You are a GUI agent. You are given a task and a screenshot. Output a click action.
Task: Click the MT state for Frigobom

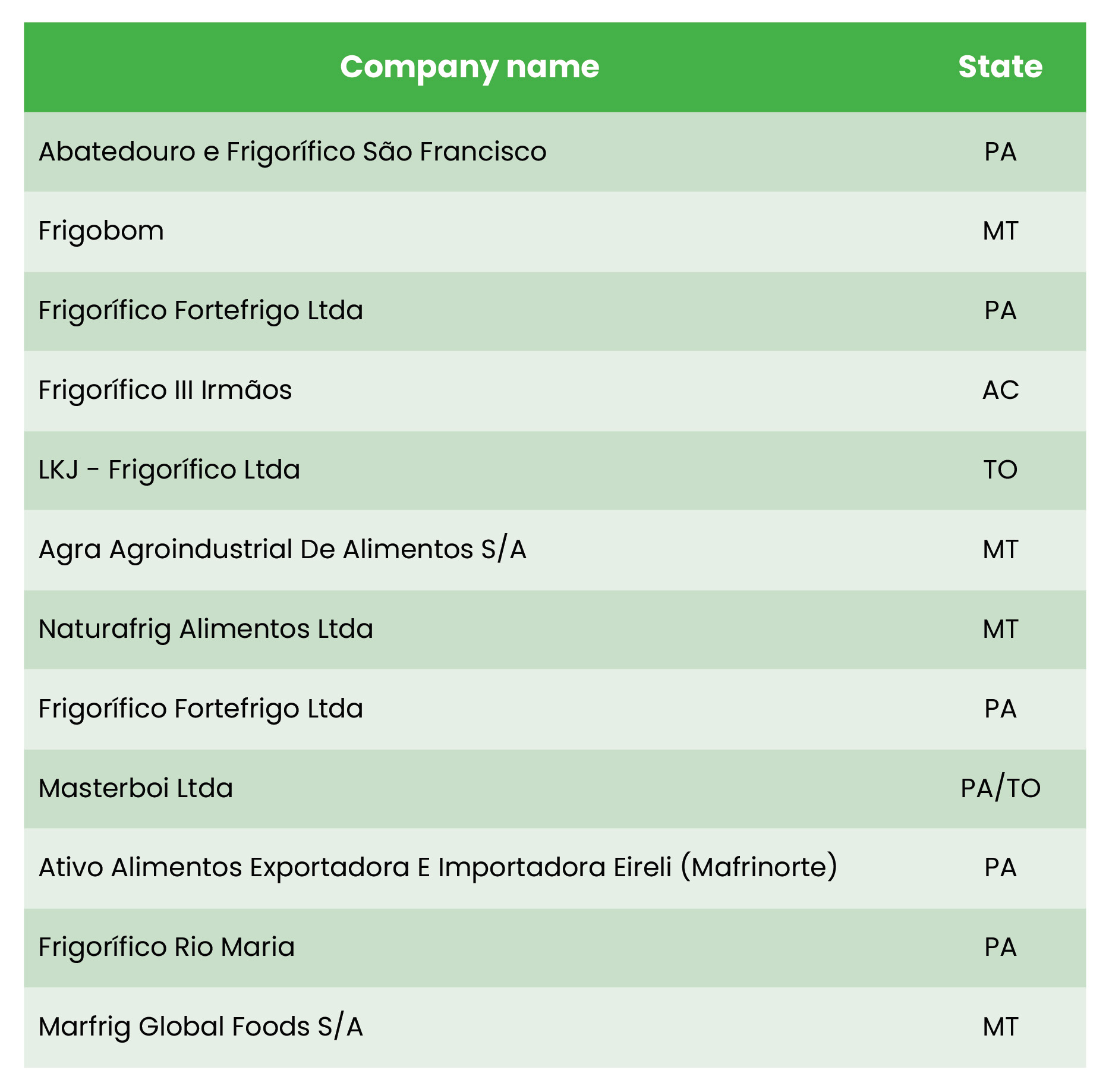[1000, 231]
